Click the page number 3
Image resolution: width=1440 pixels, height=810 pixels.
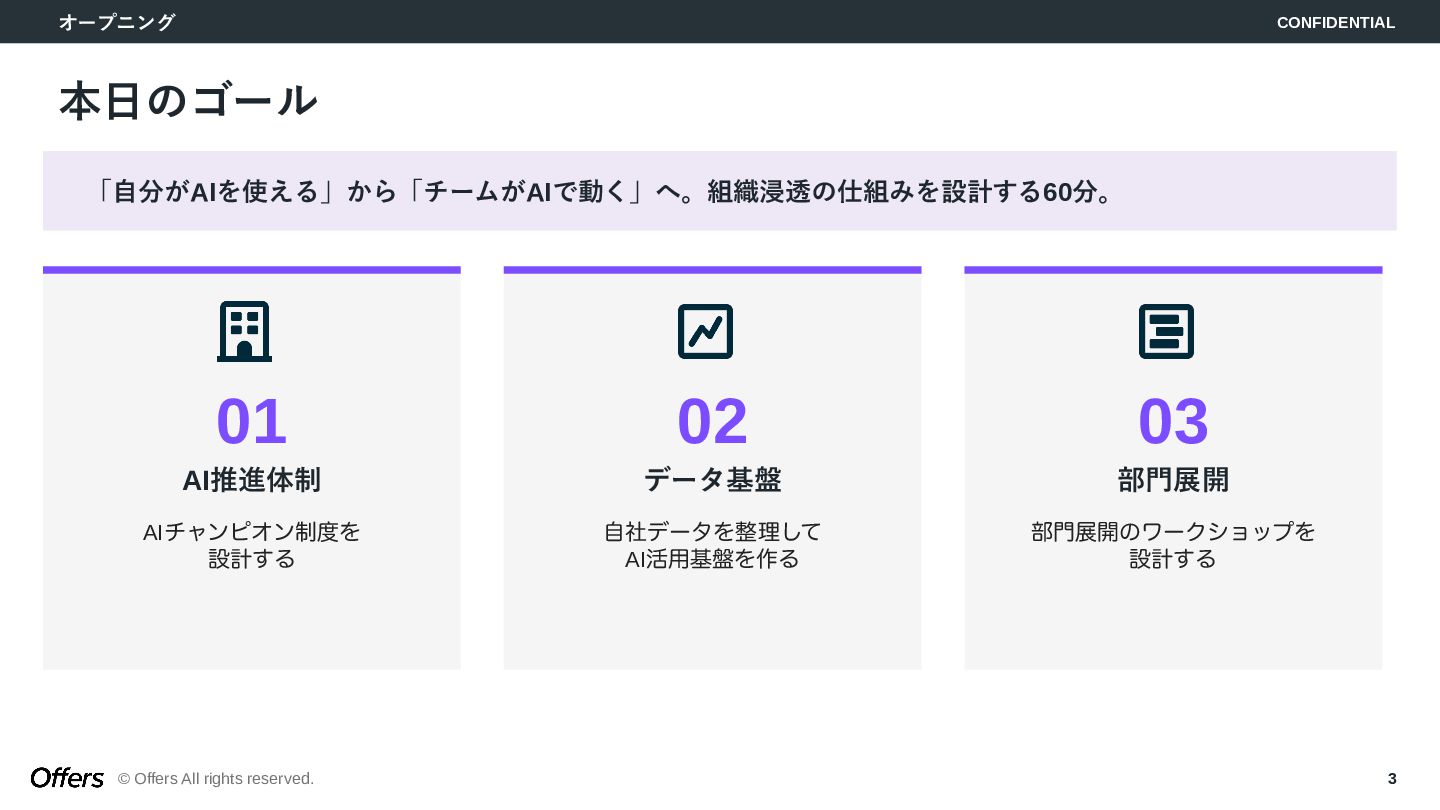[x=1392, y=779]
